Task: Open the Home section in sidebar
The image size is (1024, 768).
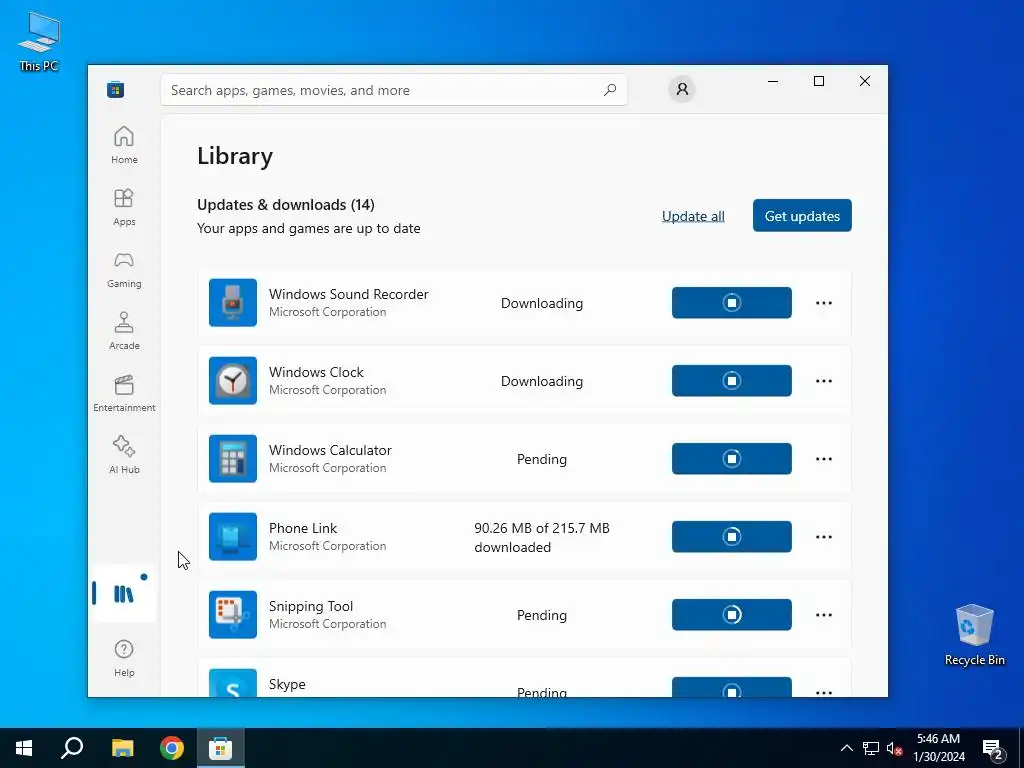Action: 124,145
